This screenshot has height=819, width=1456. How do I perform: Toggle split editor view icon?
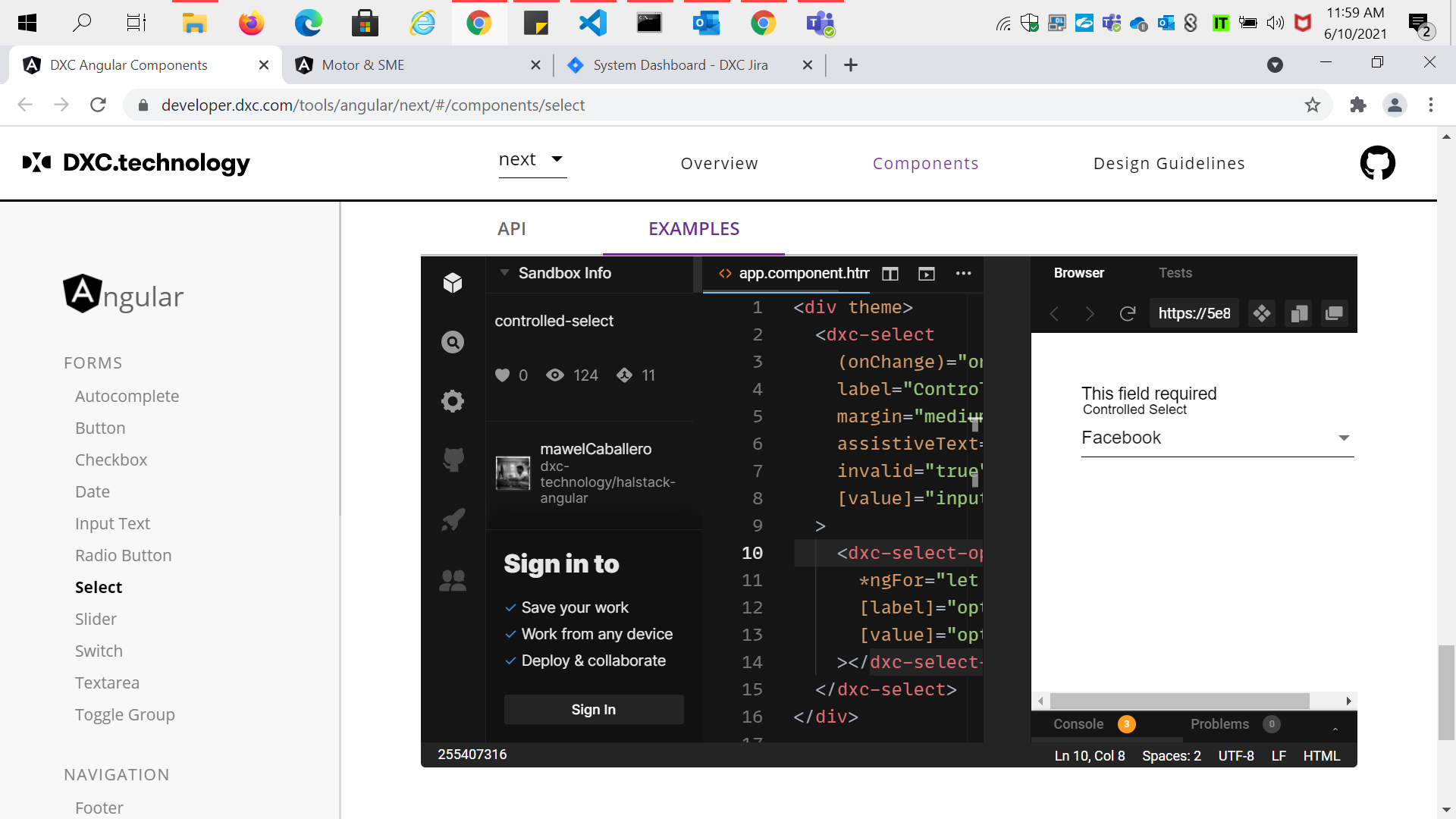point(890,274)
